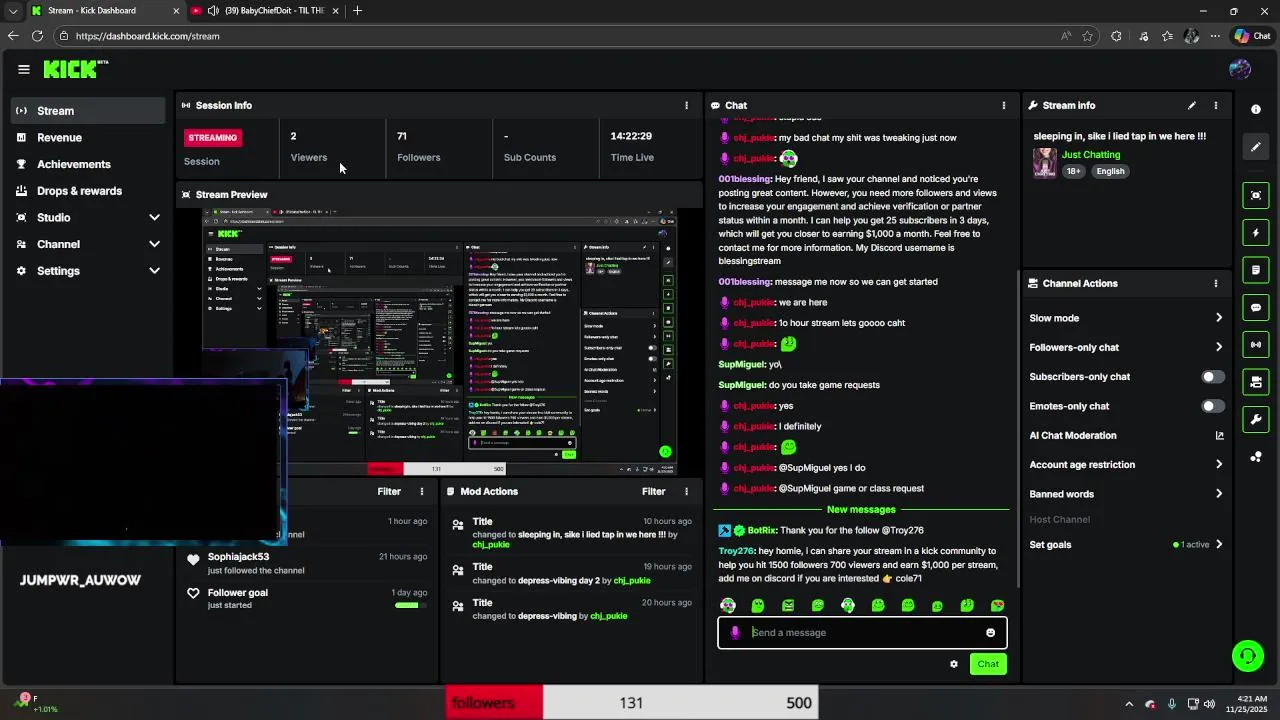Click the chat panel scrollbar
The image size is (1280, 720).
point(1017,430)
